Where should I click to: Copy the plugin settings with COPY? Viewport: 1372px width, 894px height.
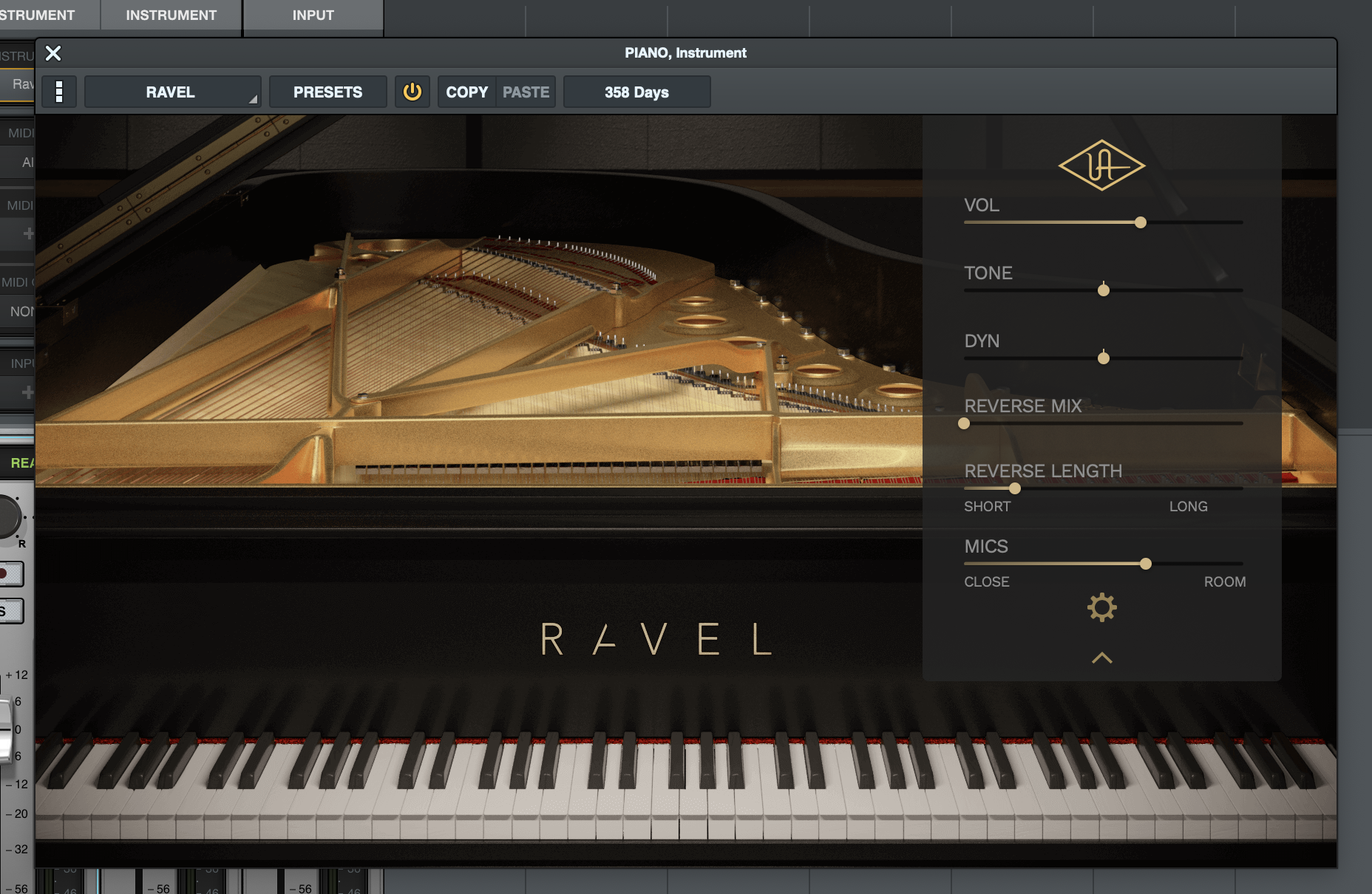[466, 92]
